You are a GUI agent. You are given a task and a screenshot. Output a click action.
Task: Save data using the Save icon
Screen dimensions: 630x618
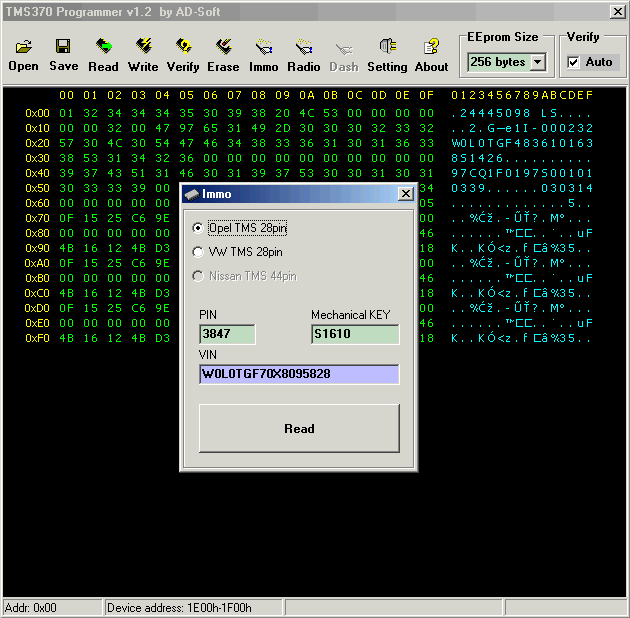(x=63, y=55)
